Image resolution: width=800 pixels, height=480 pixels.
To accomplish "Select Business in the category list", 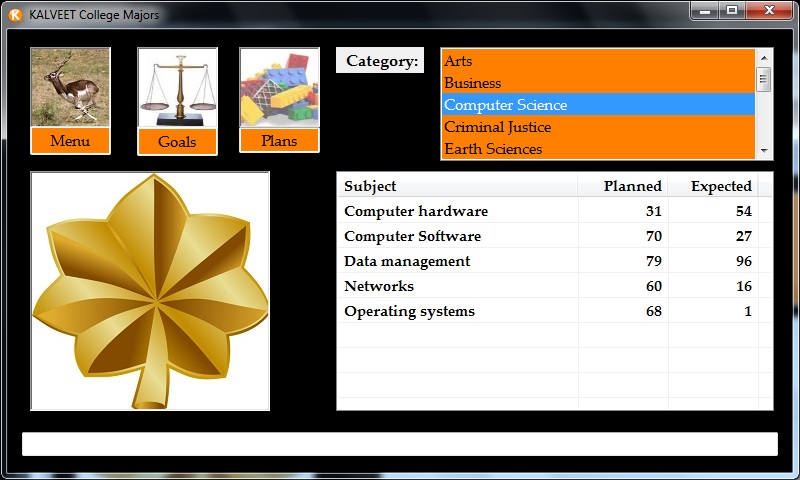I will (598, 83).
